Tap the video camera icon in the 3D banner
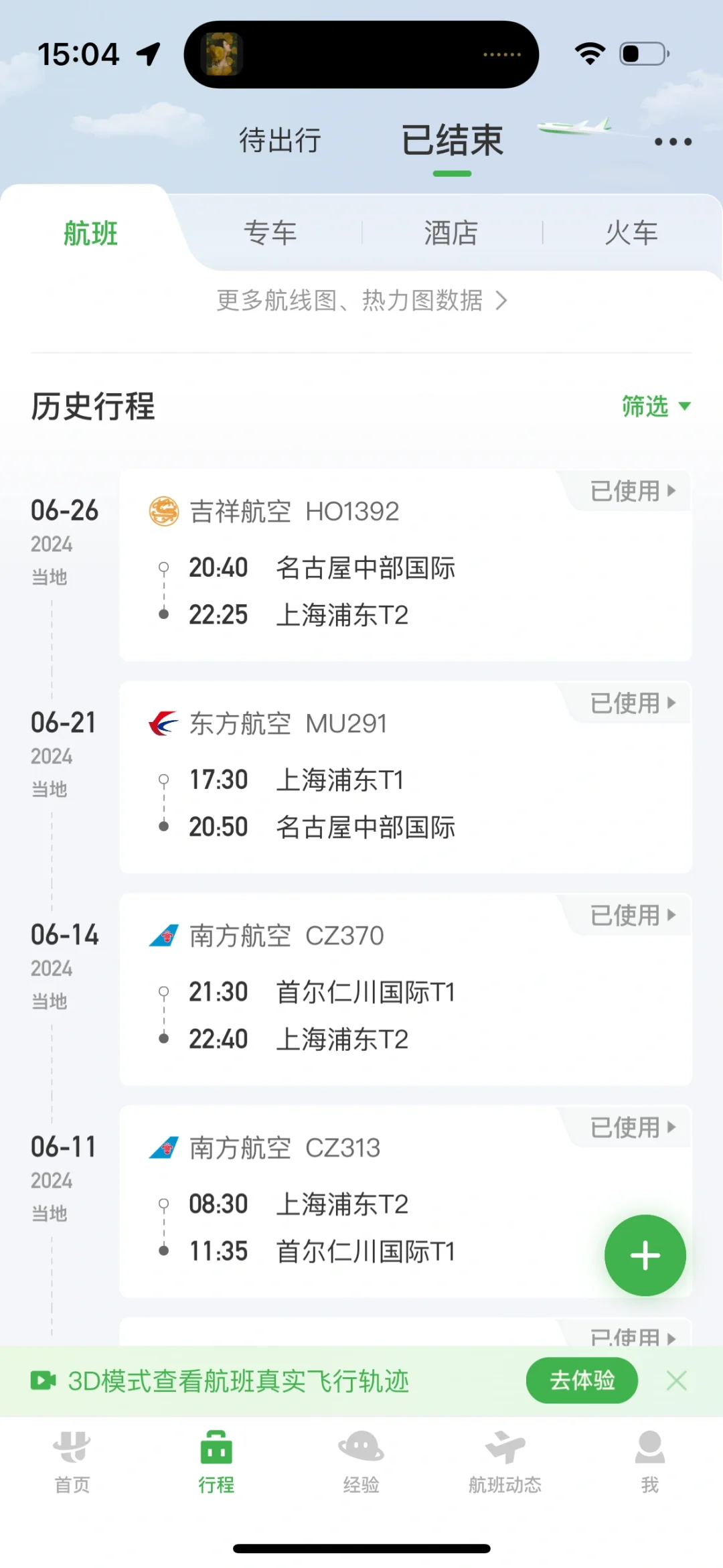Image resolution: width=723 pixels, height=1568 pixels. [x=44, y=1380]
